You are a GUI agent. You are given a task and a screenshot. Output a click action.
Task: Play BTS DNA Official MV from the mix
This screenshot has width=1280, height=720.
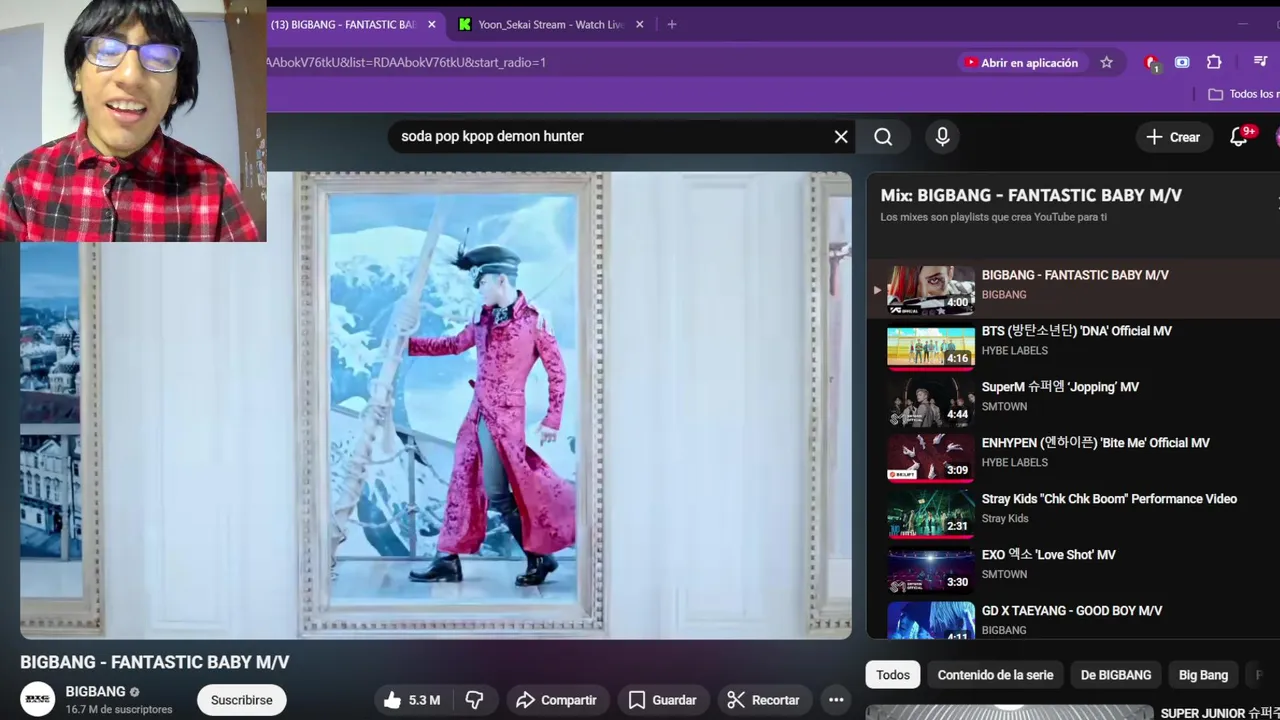(x=1073, y=347)
